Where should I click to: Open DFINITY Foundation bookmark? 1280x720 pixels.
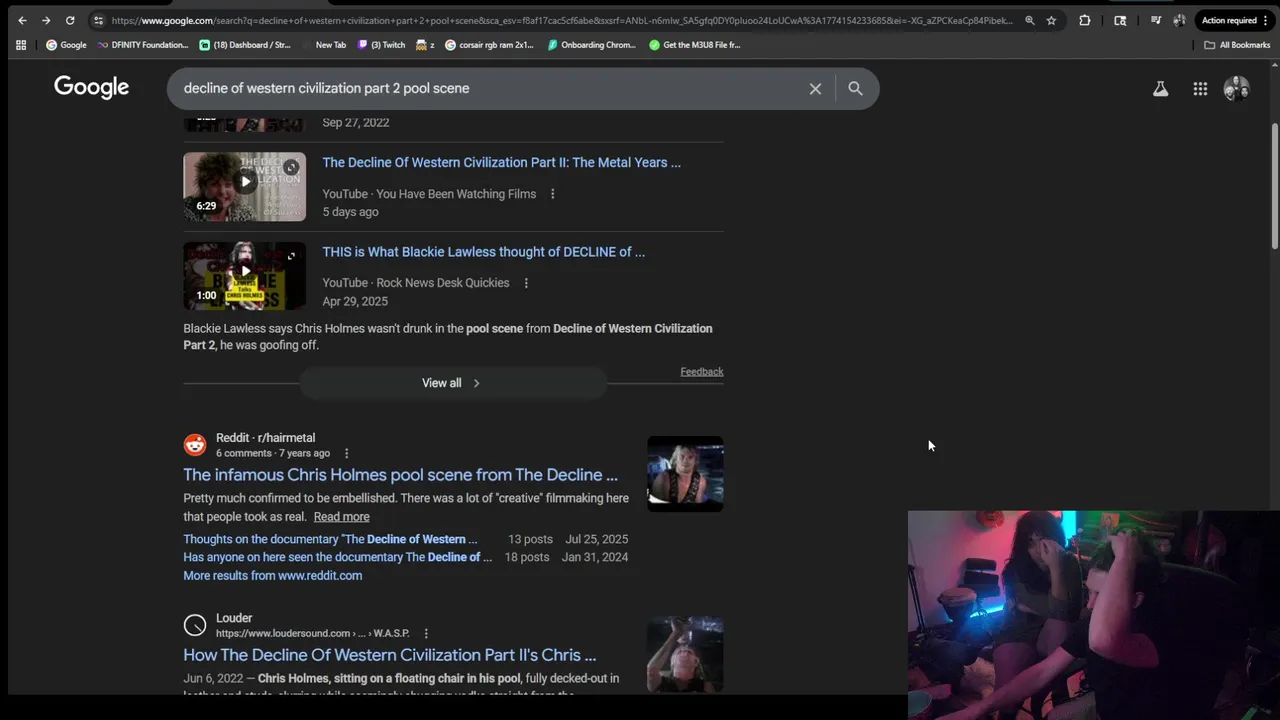click(x=142, y=45)
